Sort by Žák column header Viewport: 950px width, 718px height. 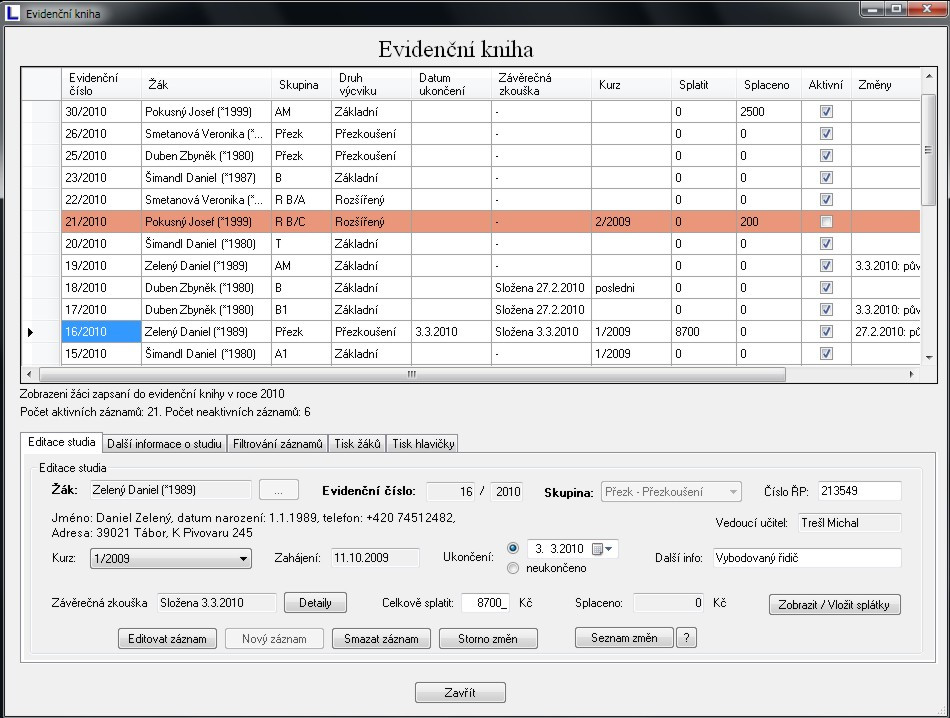pyautogui.click(x=206, y=84)
